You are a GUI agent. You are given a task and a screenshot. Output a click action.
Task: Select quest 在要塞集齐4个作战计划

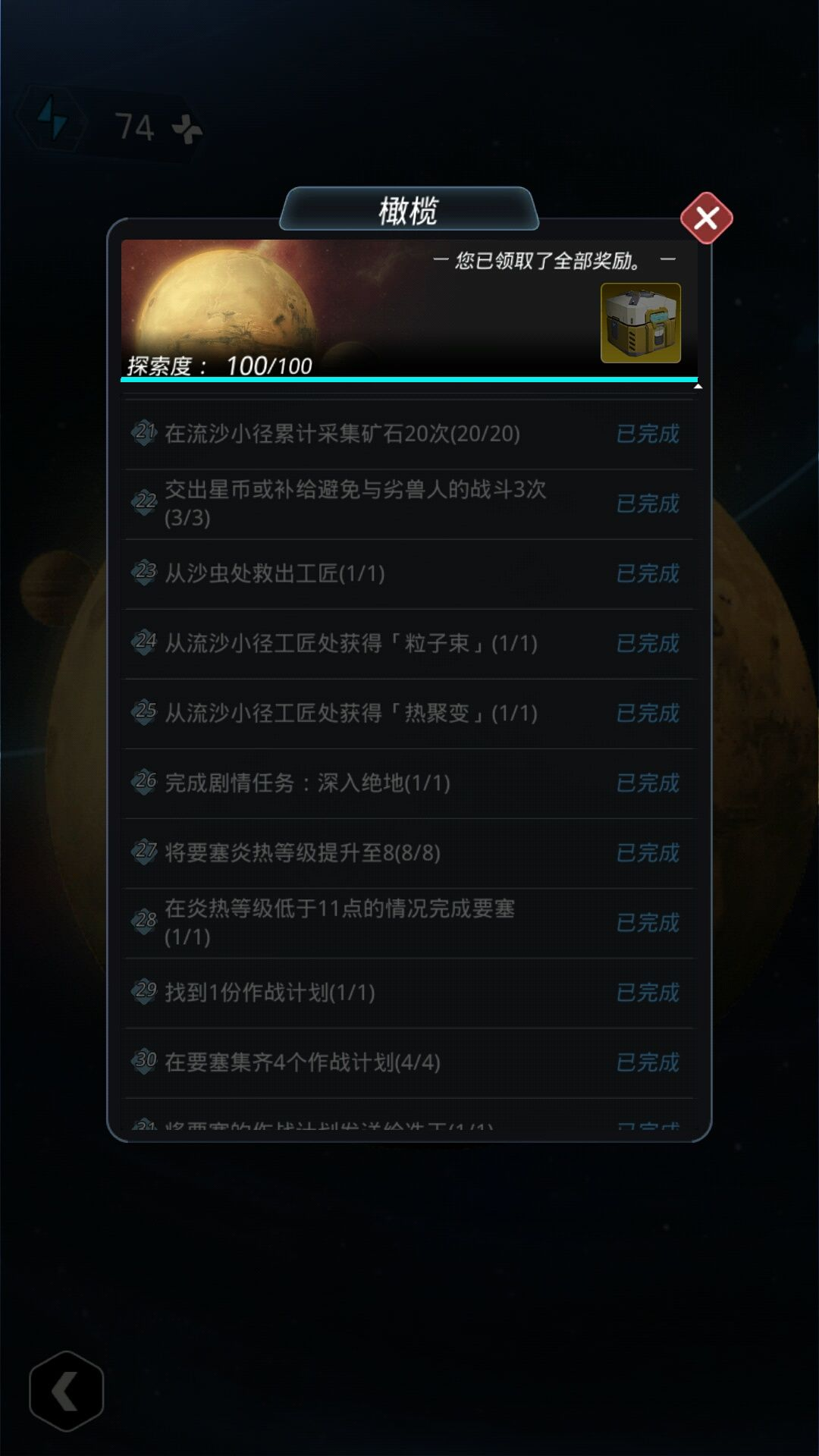(x=409, y=1062)
